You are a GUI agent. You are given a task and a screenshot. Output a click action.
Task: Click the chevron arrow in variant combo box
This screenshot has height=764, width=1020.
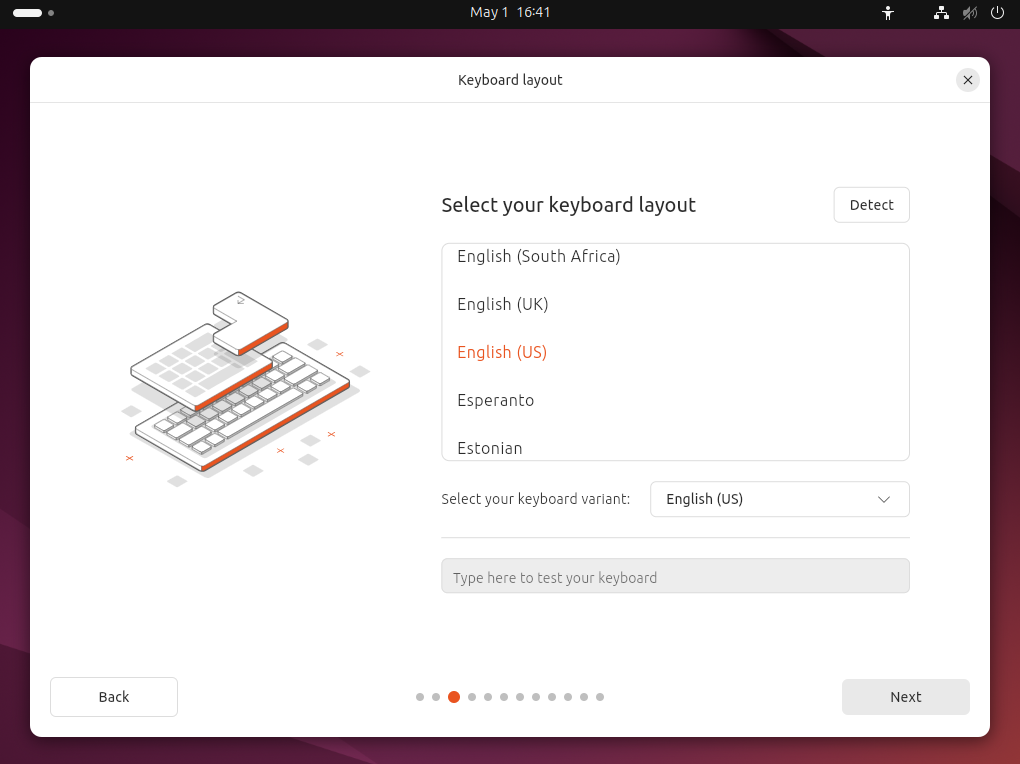(884, 499)
